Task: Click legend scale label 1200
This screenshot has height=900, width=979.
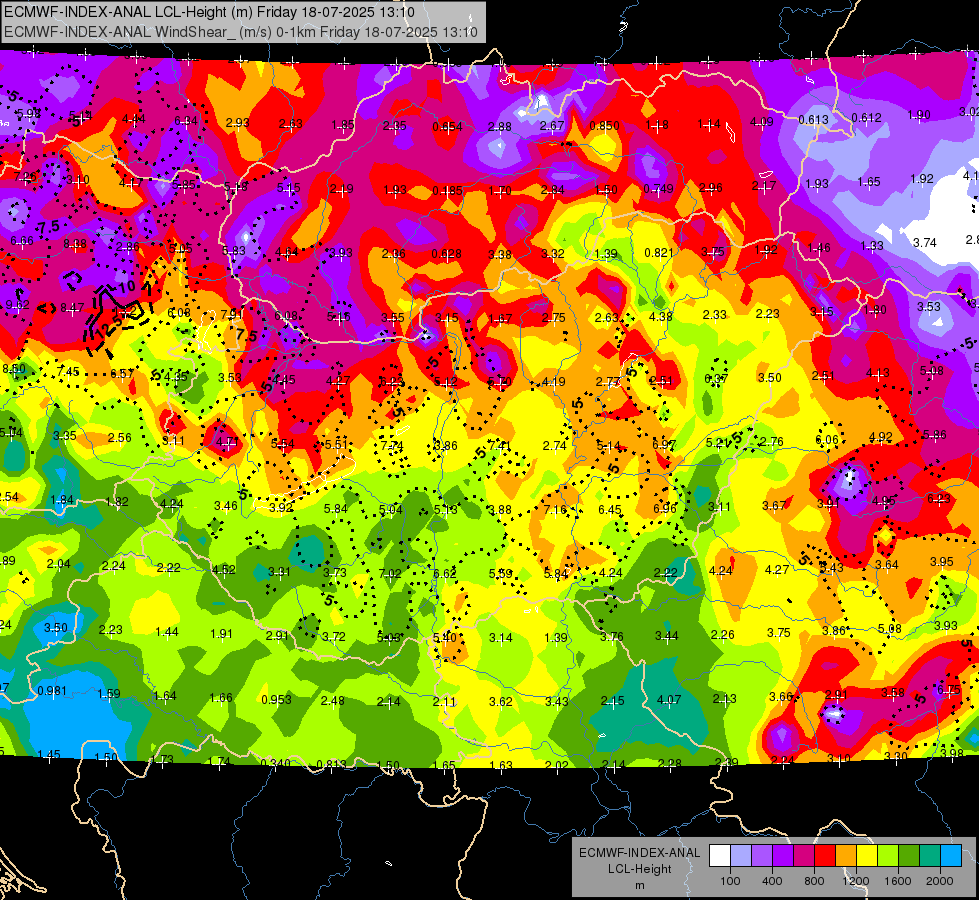Action: [x=855, y=881]
